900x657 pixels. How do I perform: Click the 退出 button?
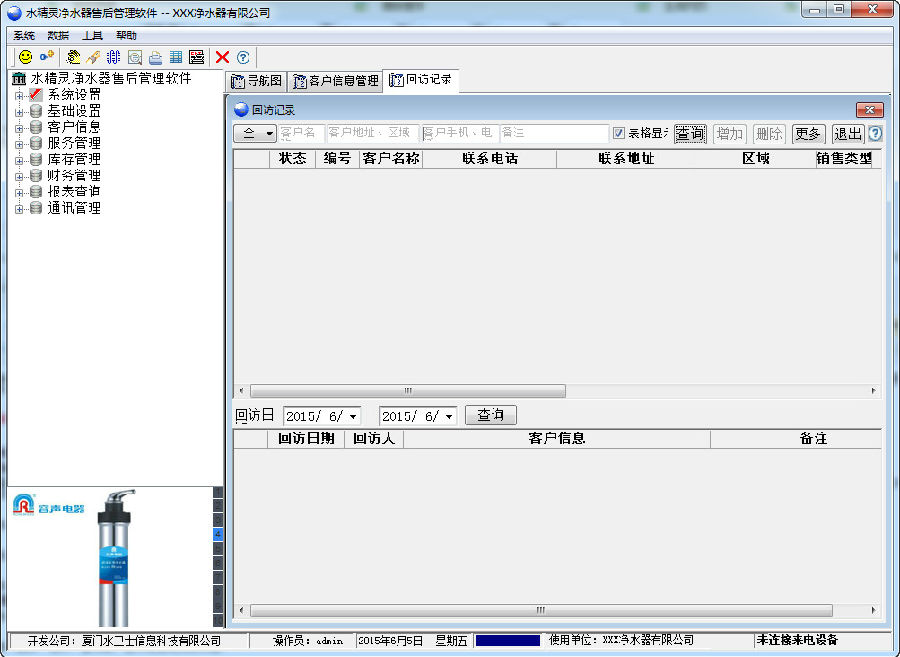[848, 134]
